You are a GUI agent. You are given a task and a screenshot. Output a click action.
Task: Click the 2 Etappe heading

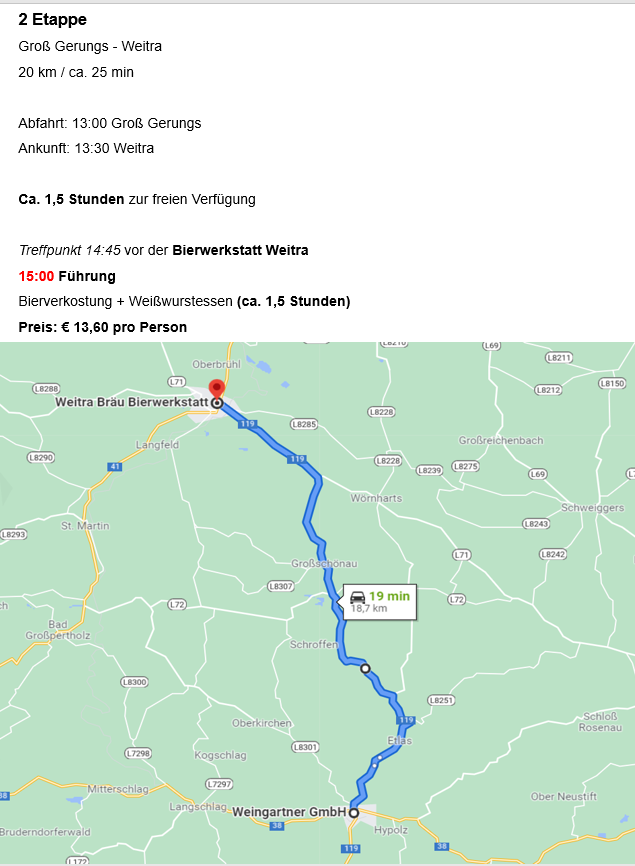(52, 19)
